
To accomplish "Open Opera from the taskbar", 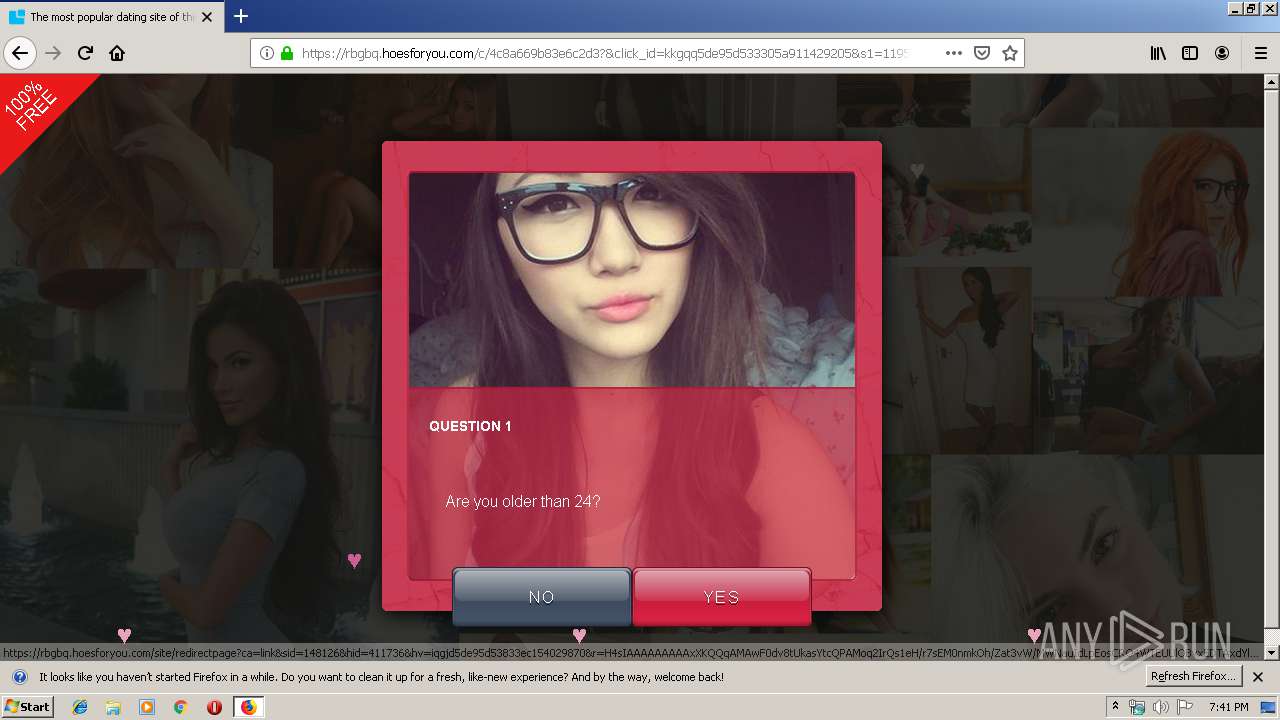I will pos(214,707).
